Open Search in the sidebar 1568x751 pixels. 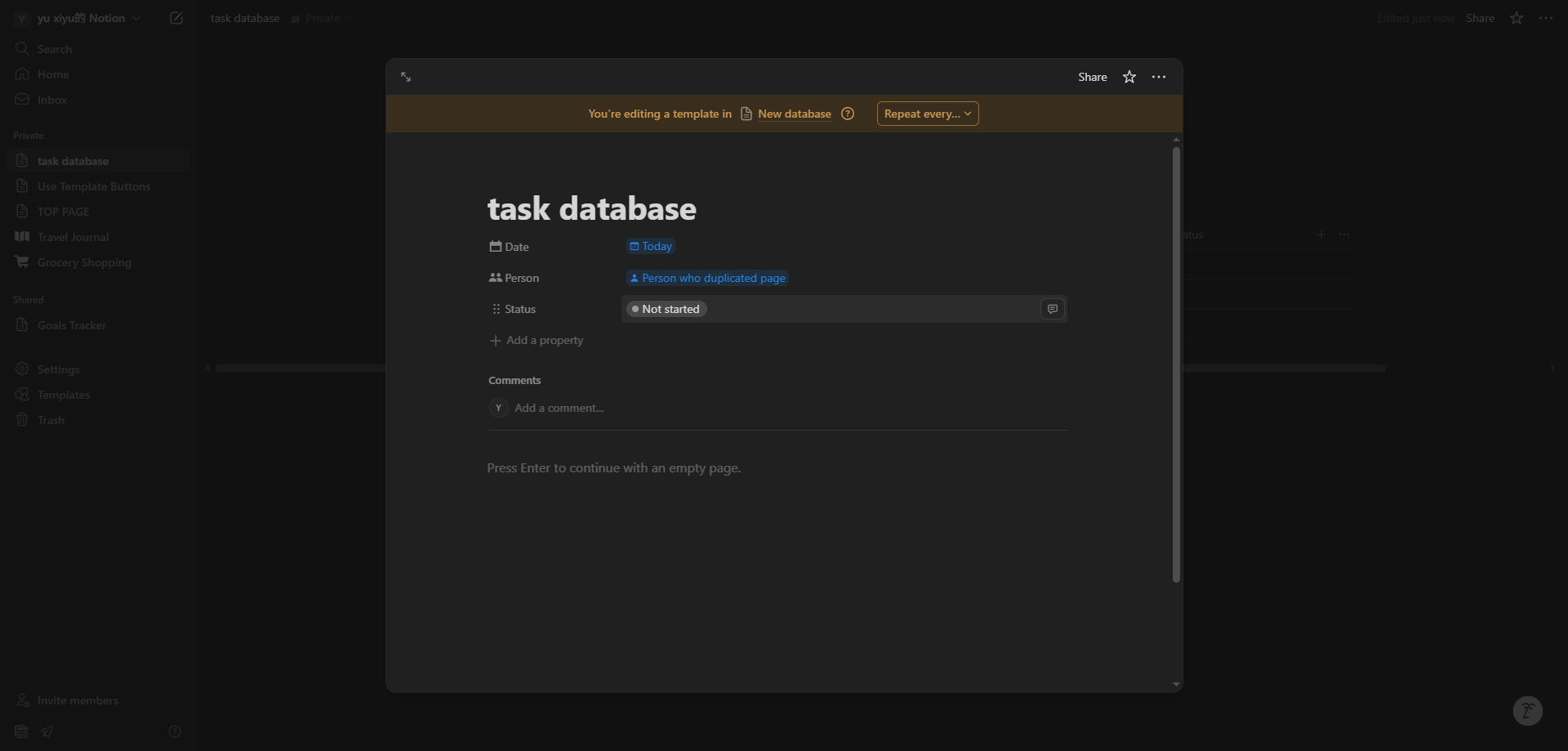tap(96, 49)
